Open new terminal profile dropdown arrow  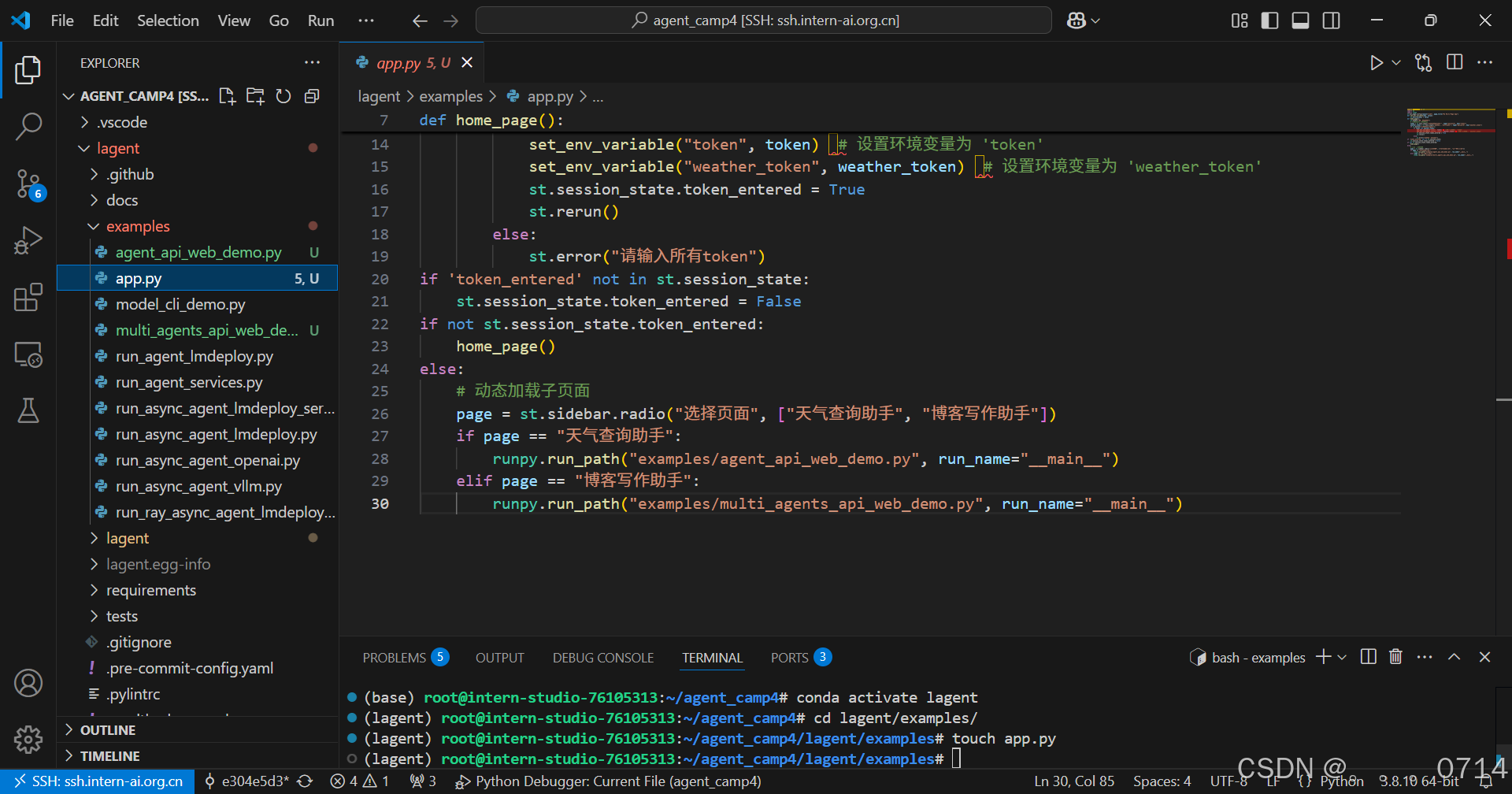coord(1342,657)
